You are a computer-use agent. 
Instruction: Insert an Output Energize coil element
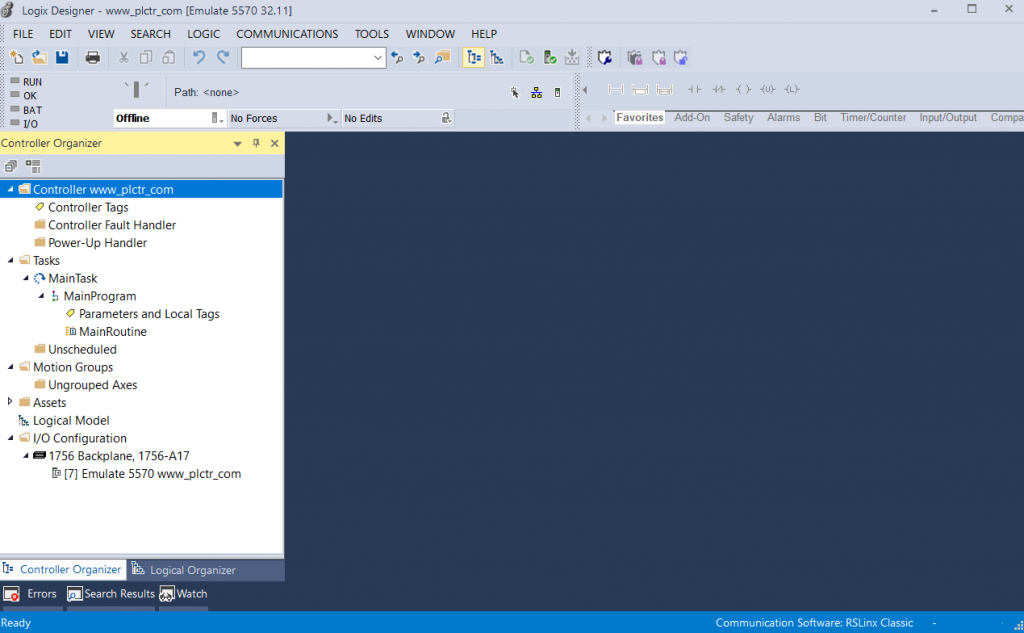742,89
